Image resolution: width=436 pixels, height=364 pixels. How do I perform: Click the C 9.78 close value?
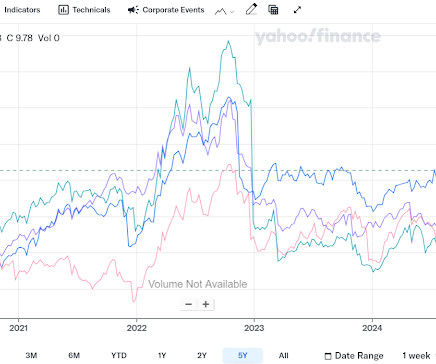20,38
